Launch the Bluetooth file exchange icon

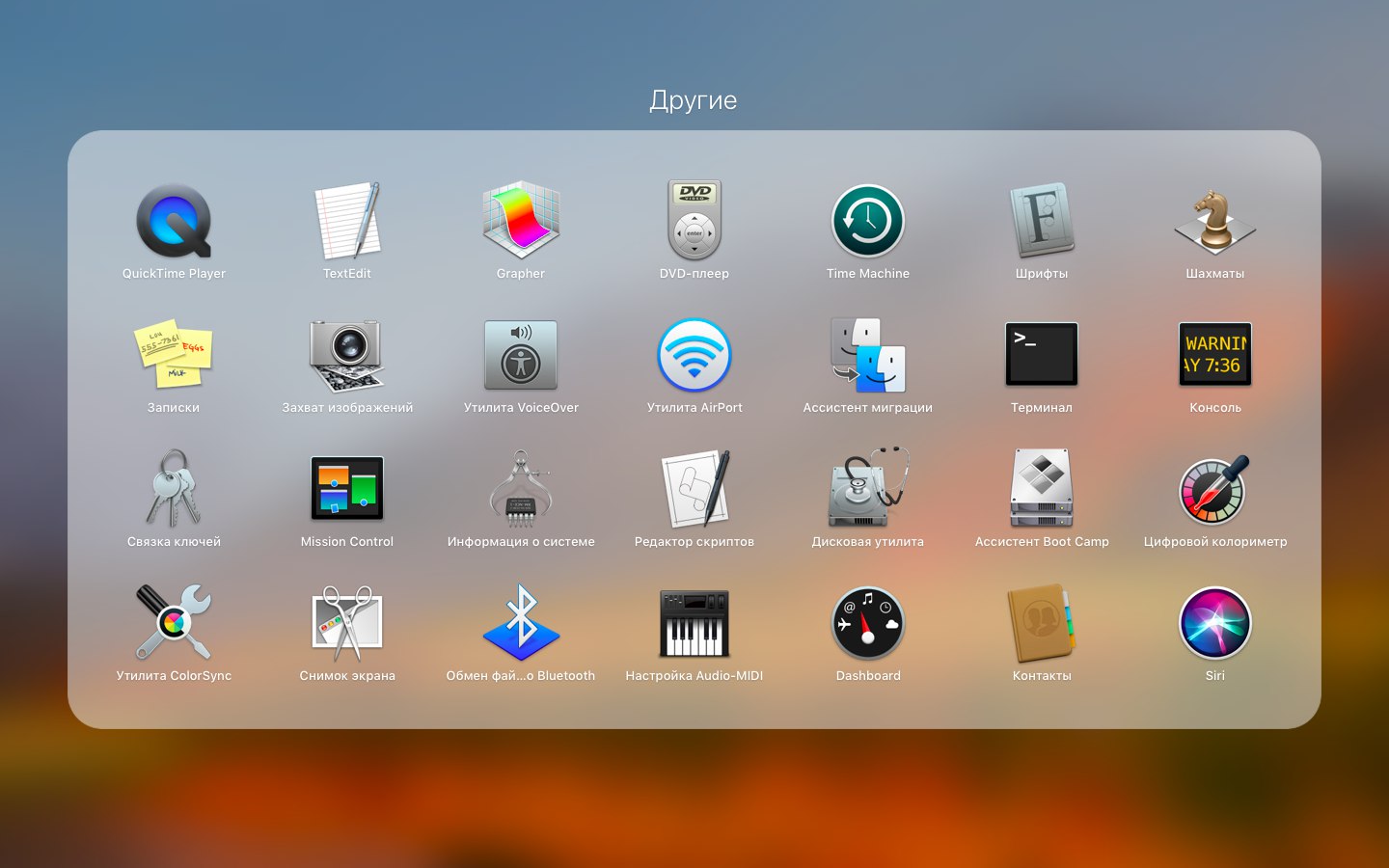521,622
